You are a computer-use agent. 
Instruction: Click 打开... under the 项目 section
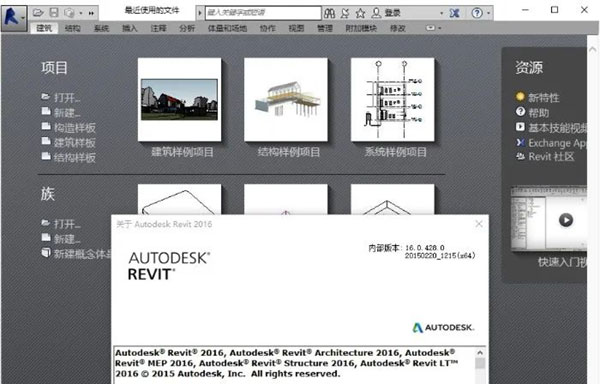coord(67,98)
